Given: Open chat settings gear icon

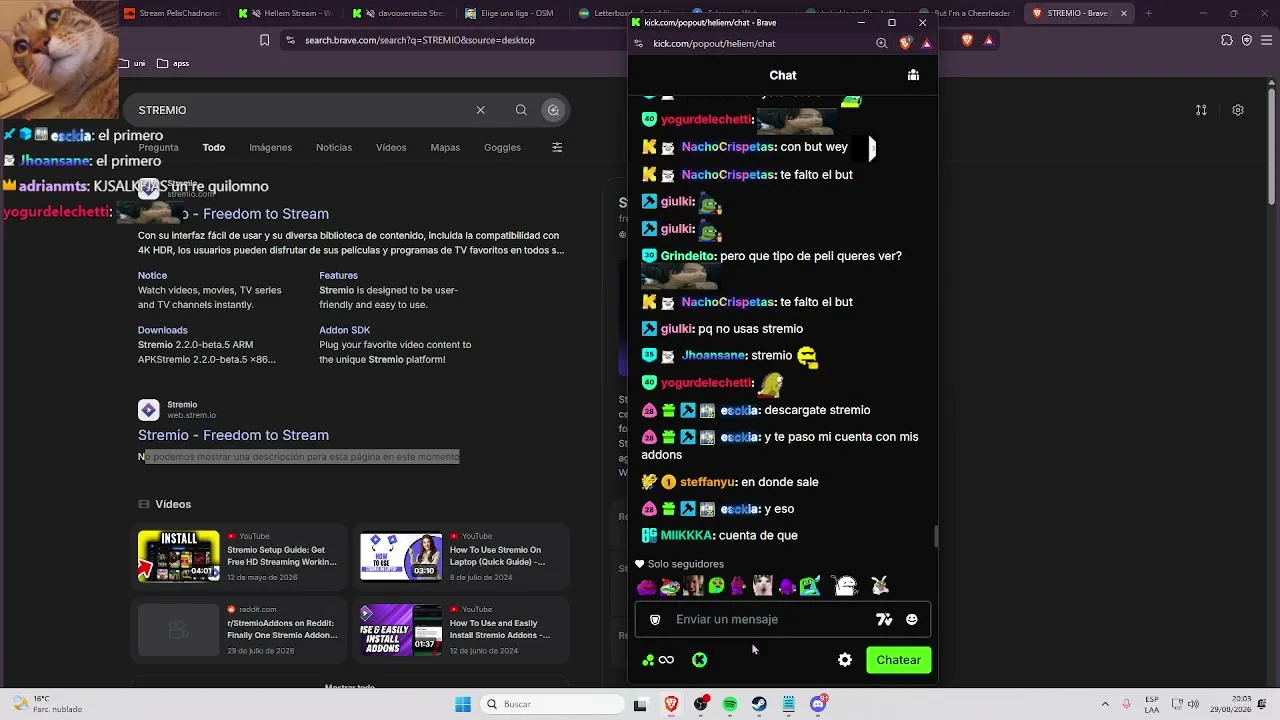Looking at the screenshot, I should click(x=845, y=660).
